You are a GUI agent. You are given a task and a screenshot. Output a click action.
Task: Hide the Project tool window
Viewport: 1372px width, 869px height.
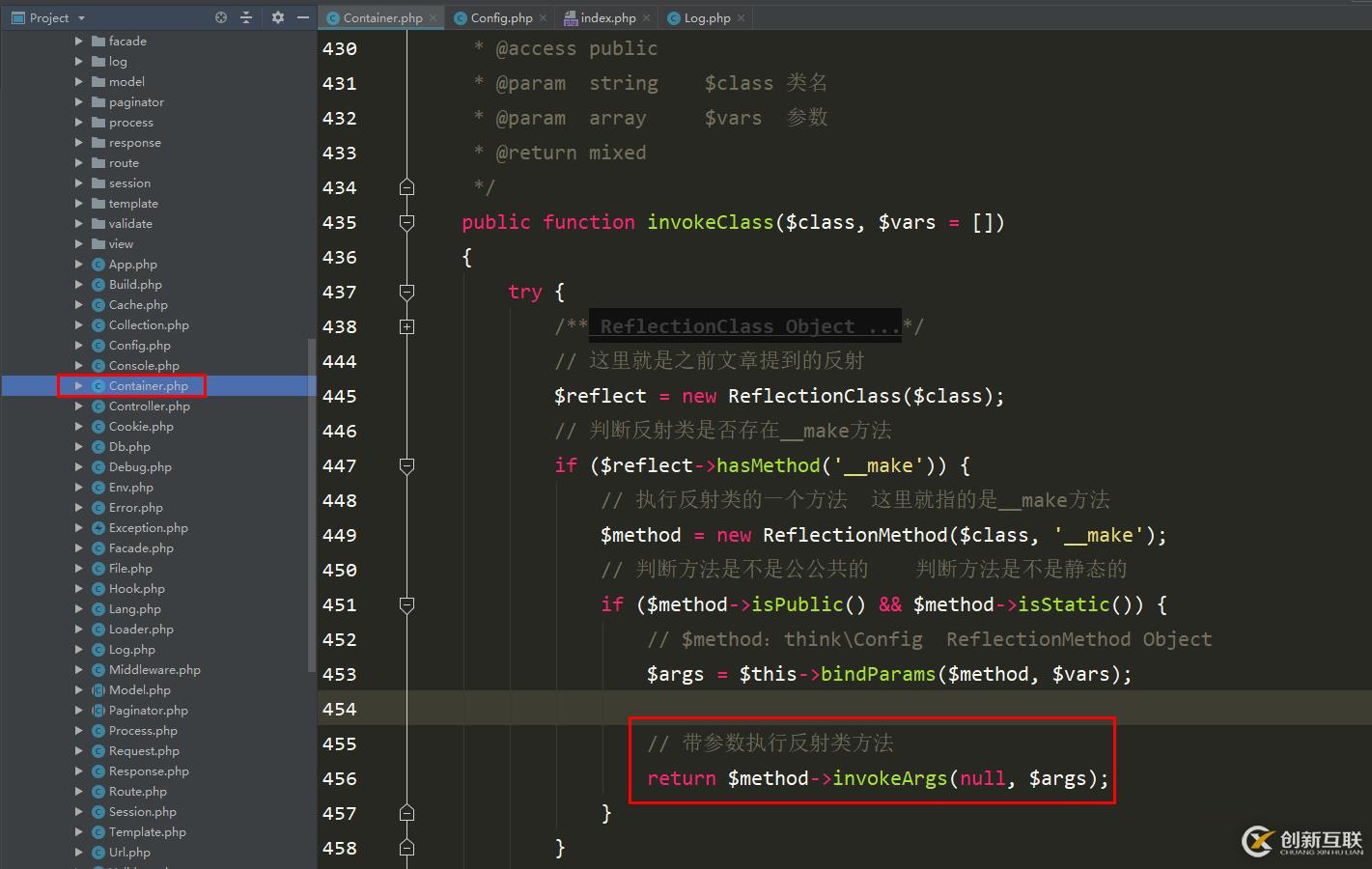tap(303, 17)
